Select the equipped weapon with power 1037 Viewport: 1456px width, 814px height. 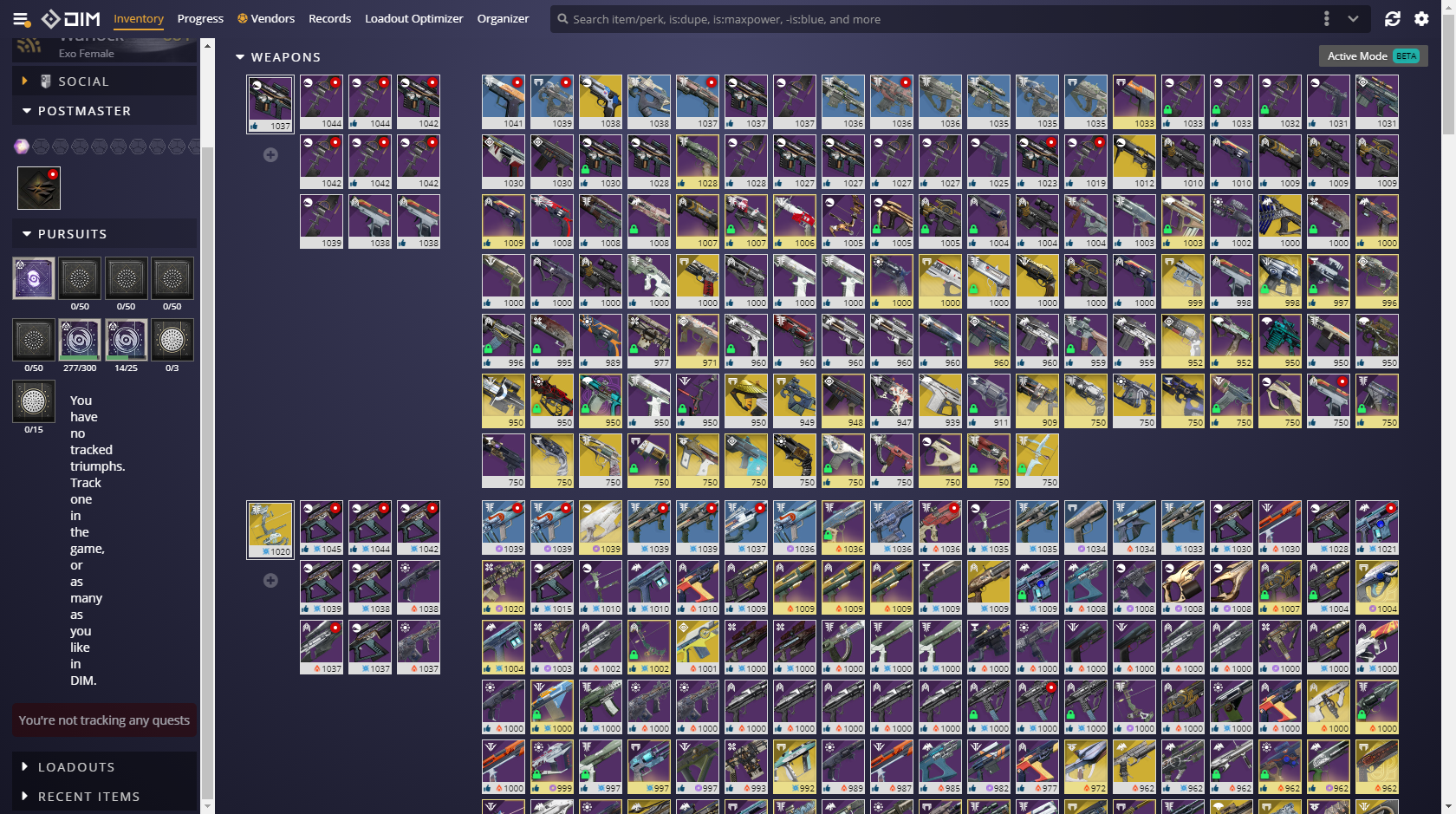pos(270,104)
